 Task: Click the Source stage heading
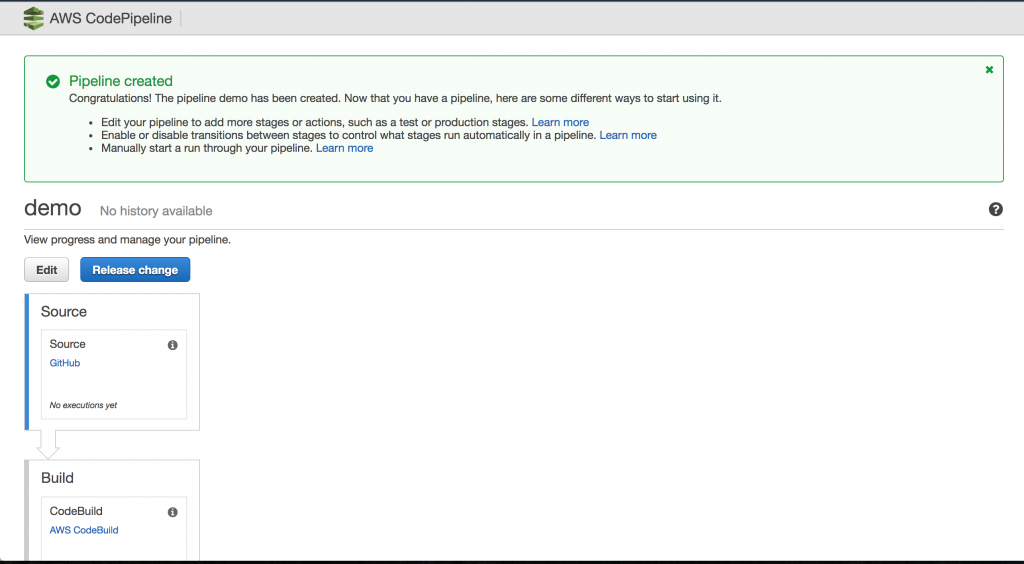point(64,311)
